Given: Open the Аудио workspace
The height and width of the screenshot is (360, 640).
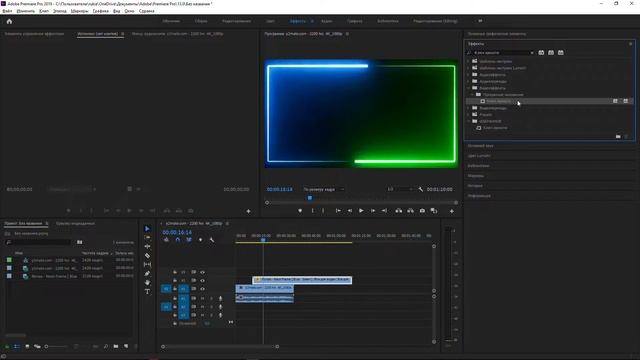Looking at the screenshot, I should point(327,21).
